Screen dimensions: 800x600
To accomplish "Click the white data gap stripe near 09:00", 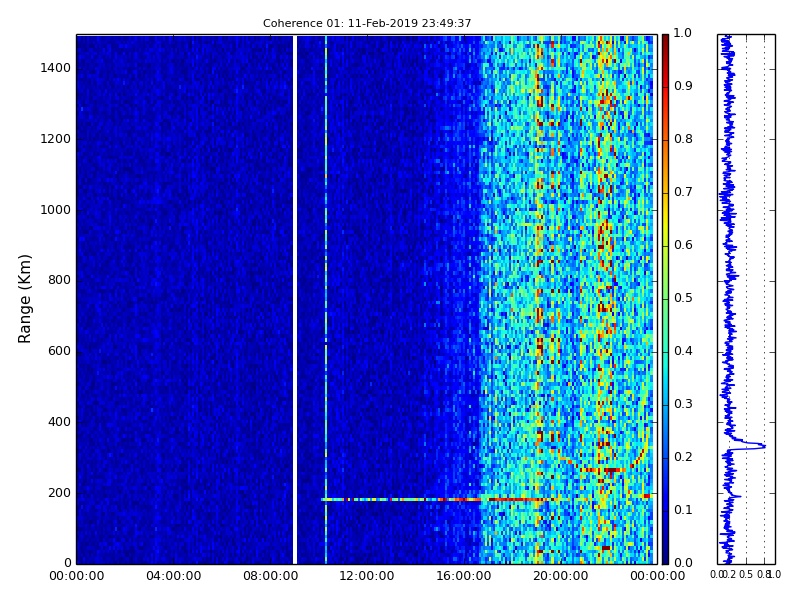I will [295, 299].
